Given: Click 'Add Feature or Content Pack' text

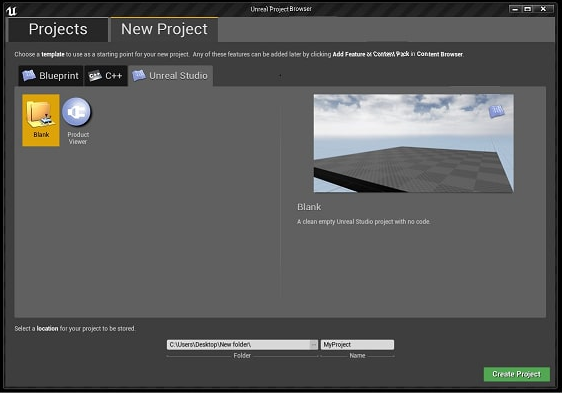Looking at the screenshot, I should coord(371,54).
